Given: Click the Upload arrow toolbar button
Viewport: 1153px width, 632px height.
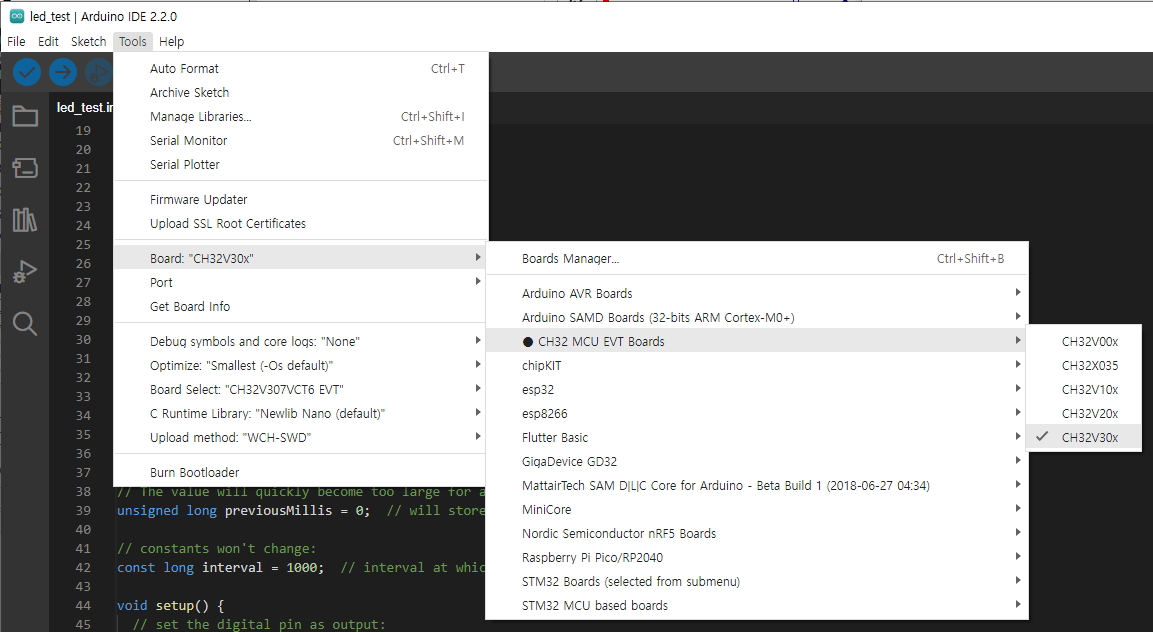Looking at the screenshot, I should point(63,72).
